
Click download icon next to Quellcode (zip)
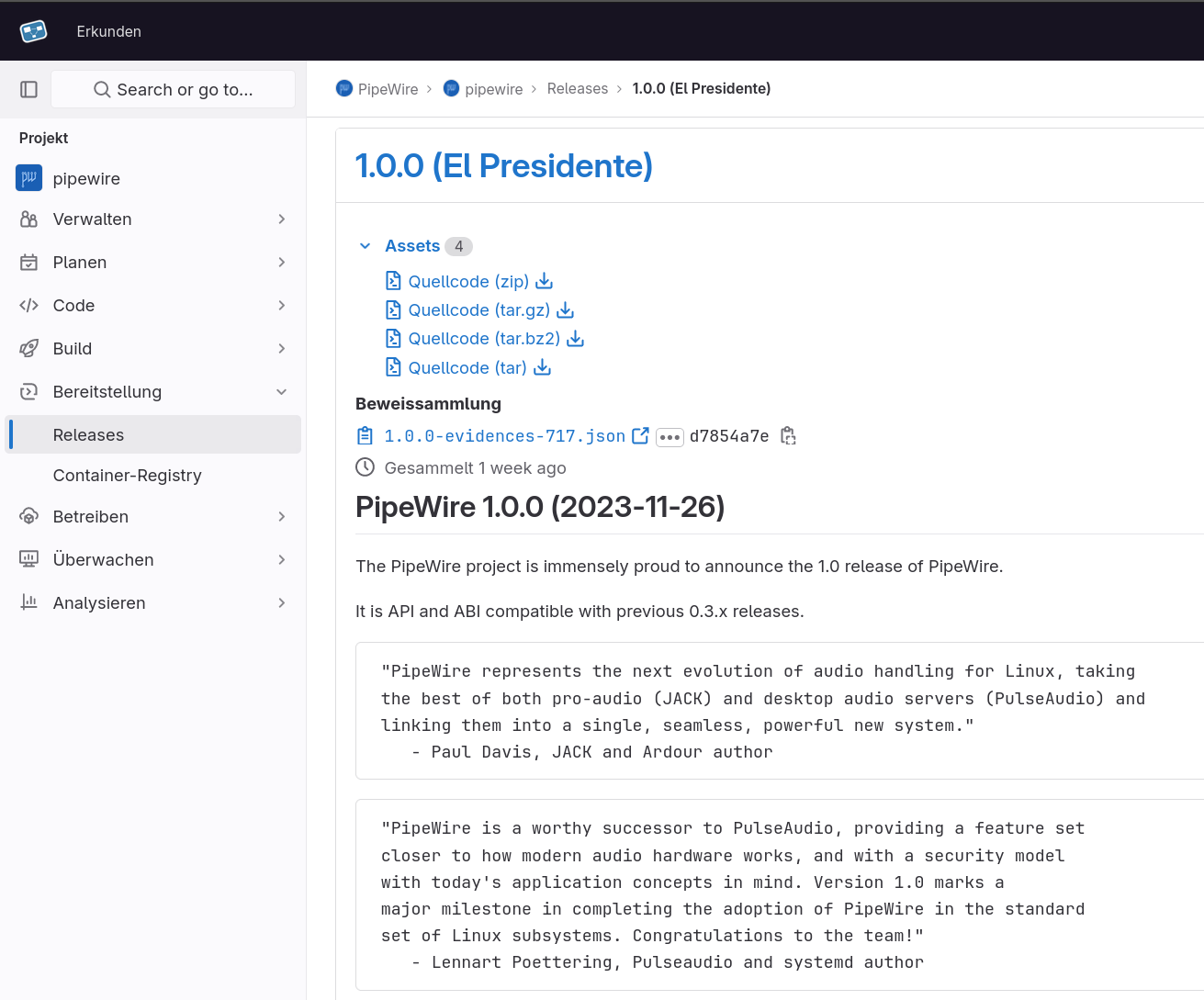point(545,281)
